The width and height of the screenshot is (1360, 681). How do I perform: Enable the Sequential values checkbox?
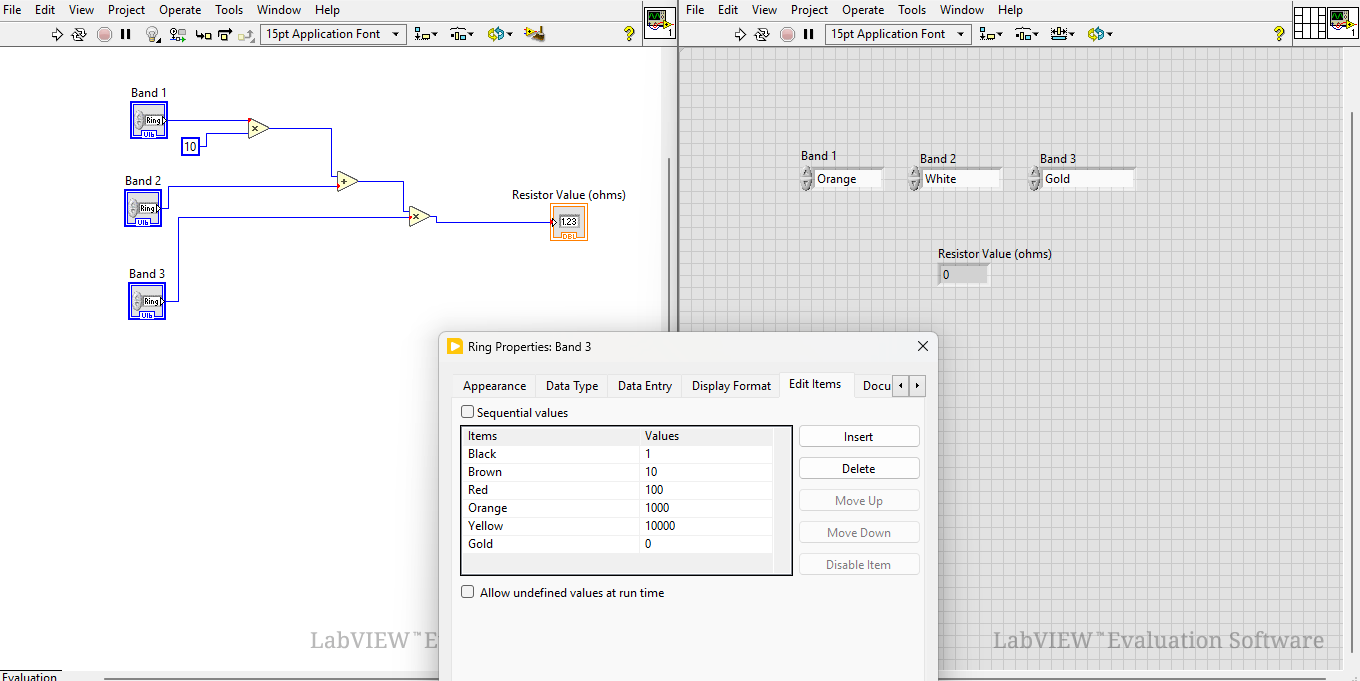coord(467,412)
